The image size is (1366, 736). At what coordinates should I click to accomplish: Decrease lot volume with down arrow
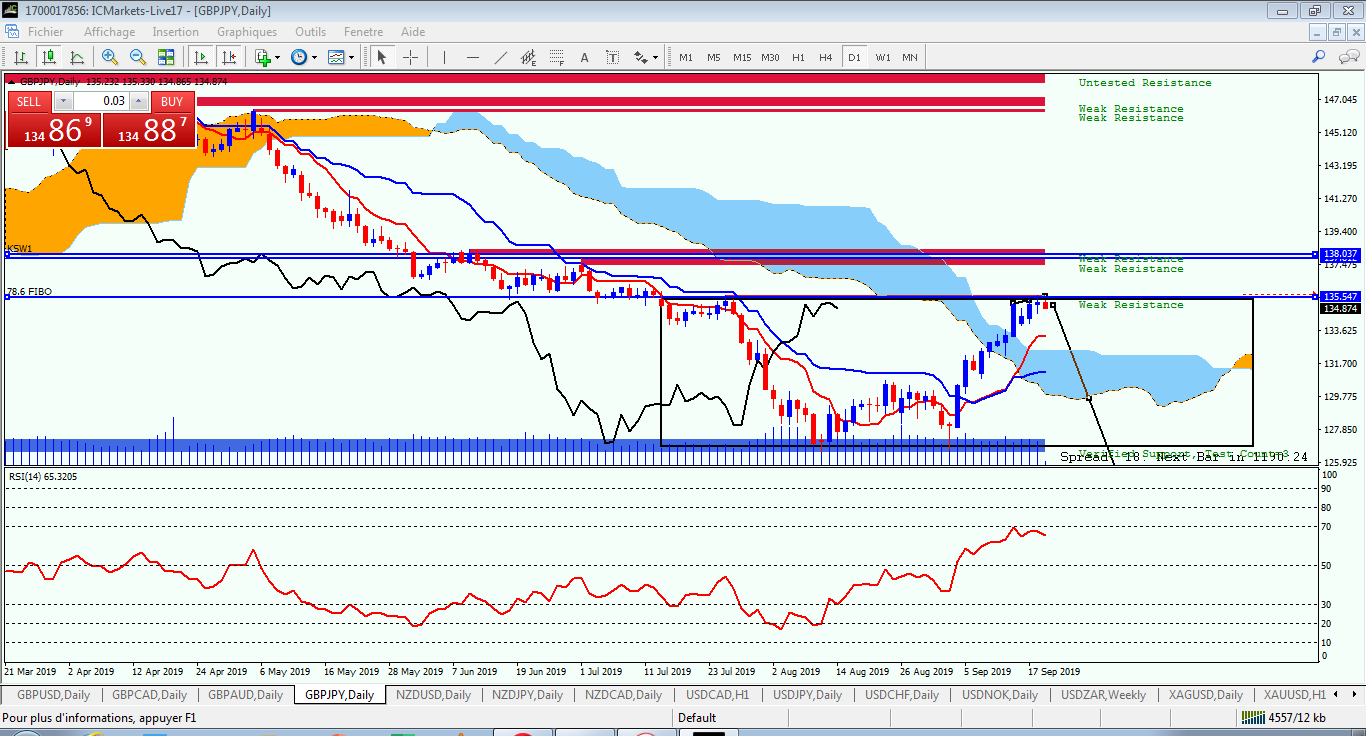coord(63,101)
